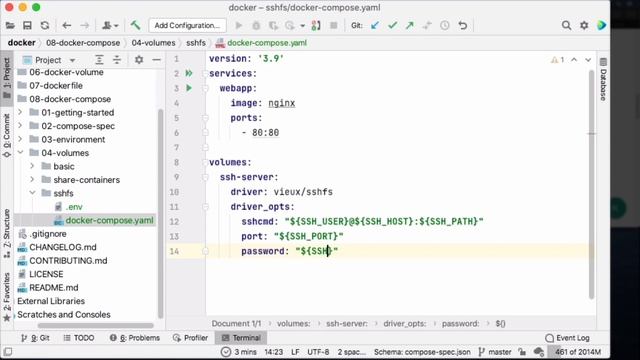640x360 pixels.
Task: Open the Terminal tool window tab
Action: (241, 338)
